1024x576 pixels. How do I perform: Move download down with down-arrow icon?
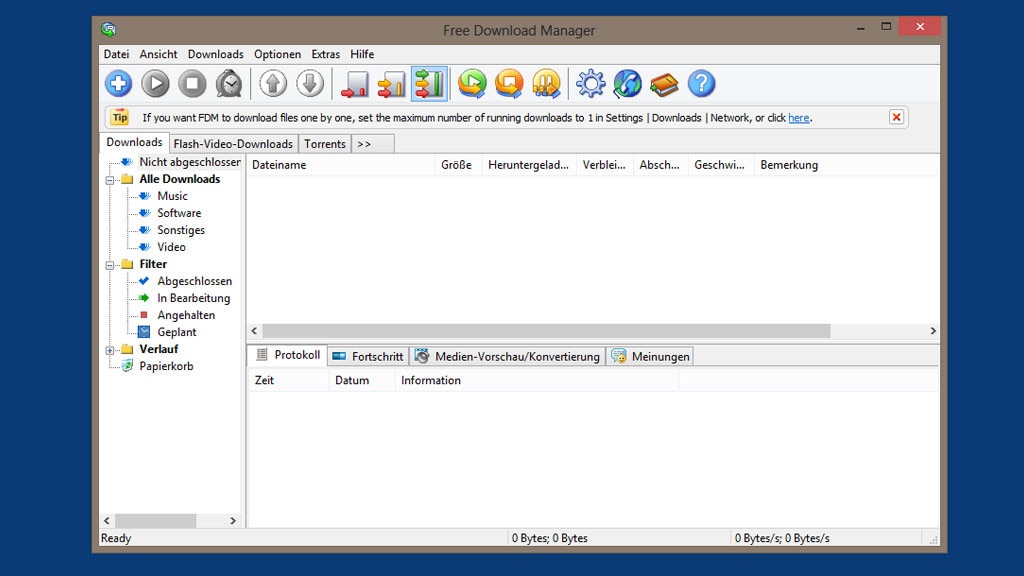310,84
